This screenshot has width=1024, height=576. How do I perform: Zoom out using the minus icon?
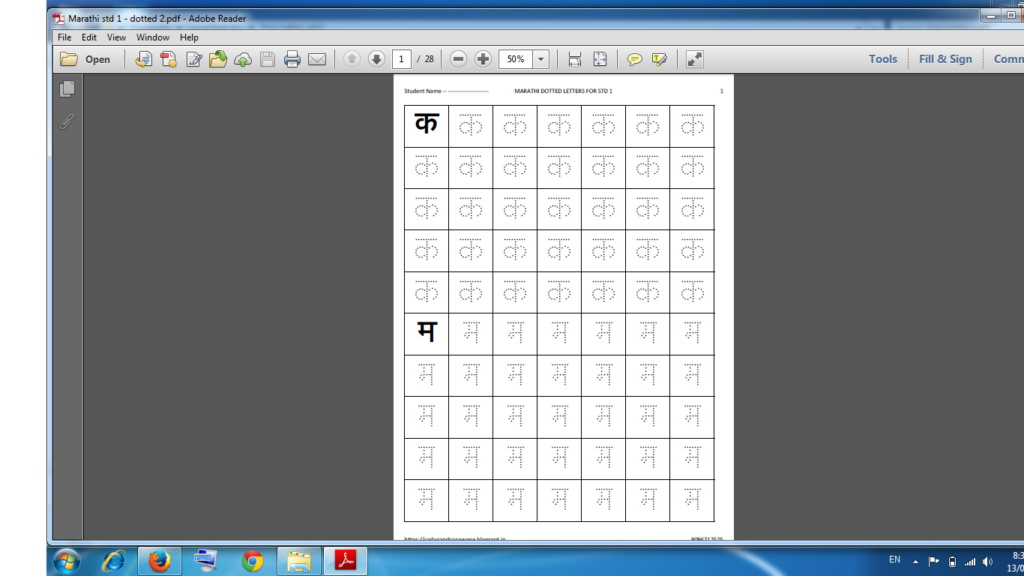tap(458, 59)
